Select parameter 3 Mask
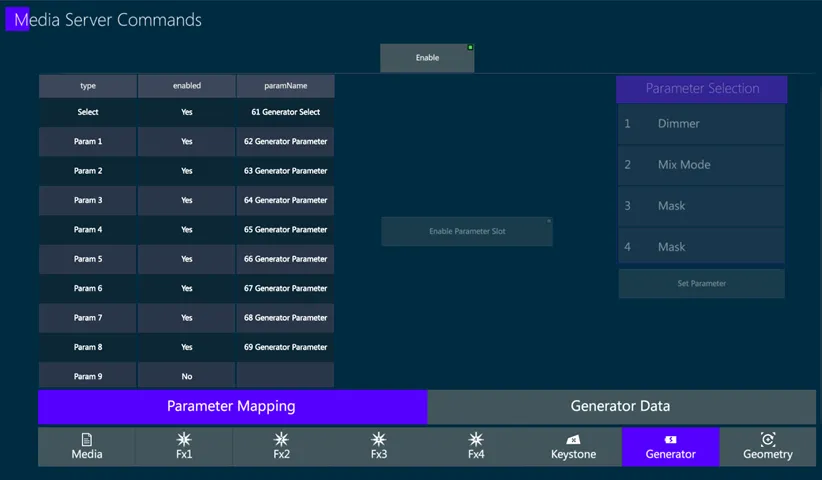Screen dimensions: 822x480 pyautogui.click(x=701, y=206)
